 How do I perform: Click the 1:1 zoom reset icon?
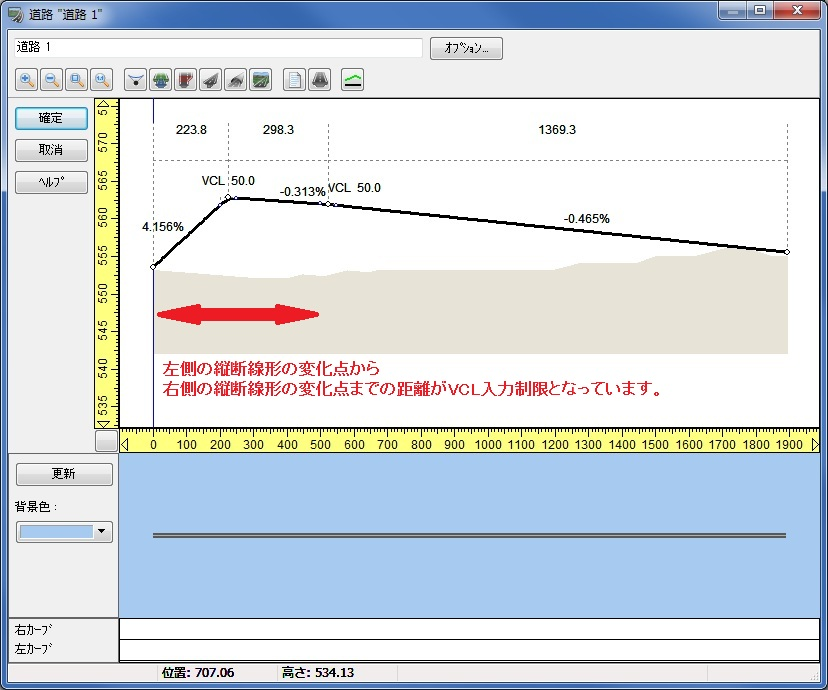click(x=101, y=80)
